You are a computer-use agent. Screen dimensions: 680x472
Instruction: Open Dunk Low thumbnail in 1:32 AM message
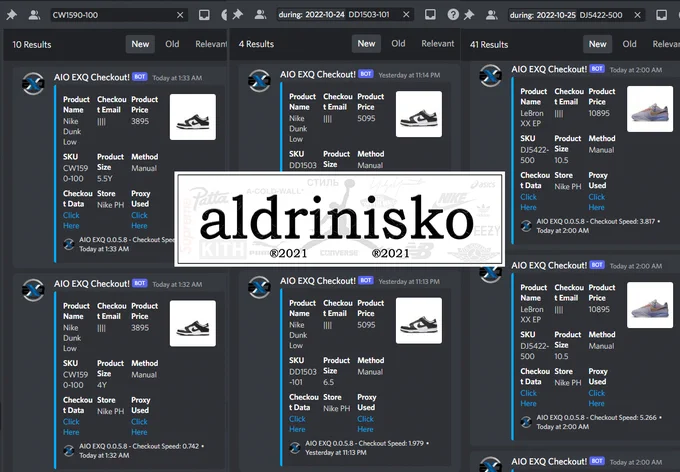[193, 324]
